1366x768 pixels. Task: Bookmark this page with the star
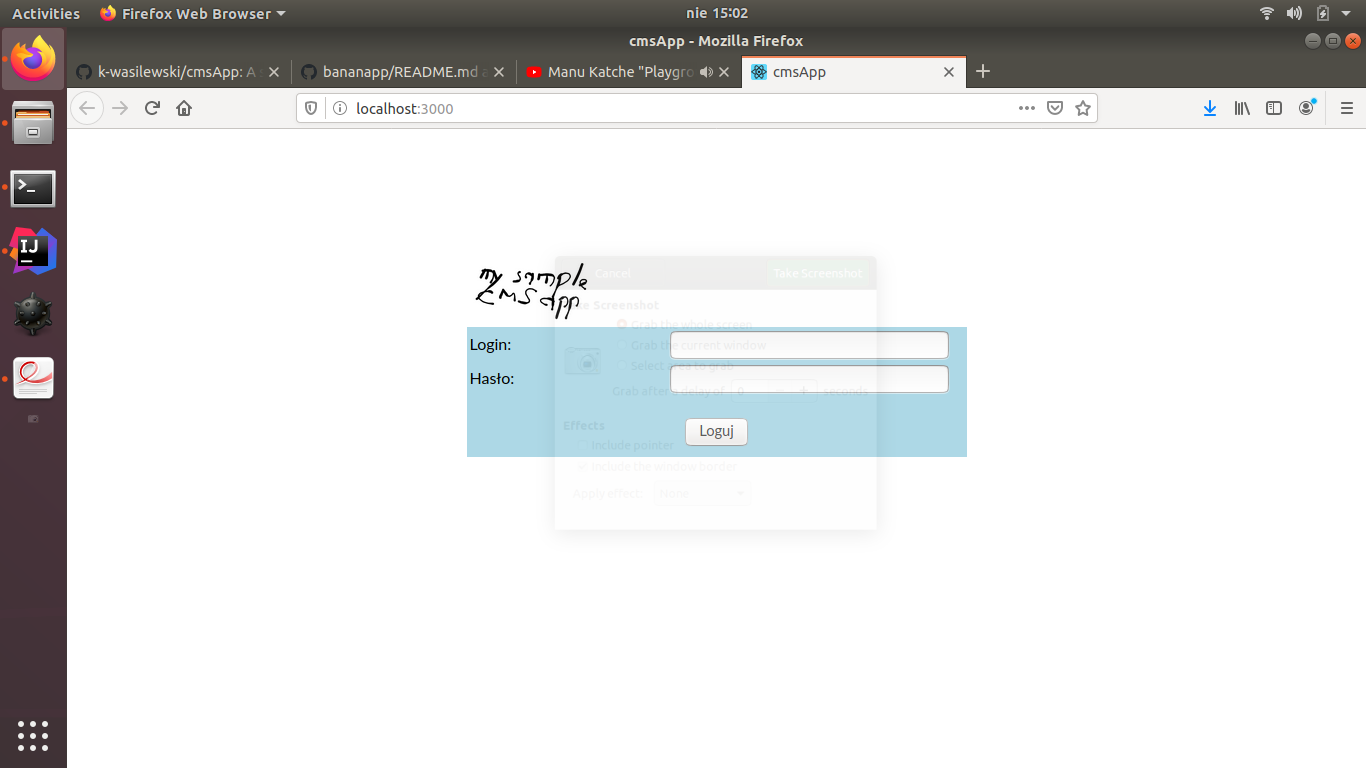click(x=1082, y=108)
